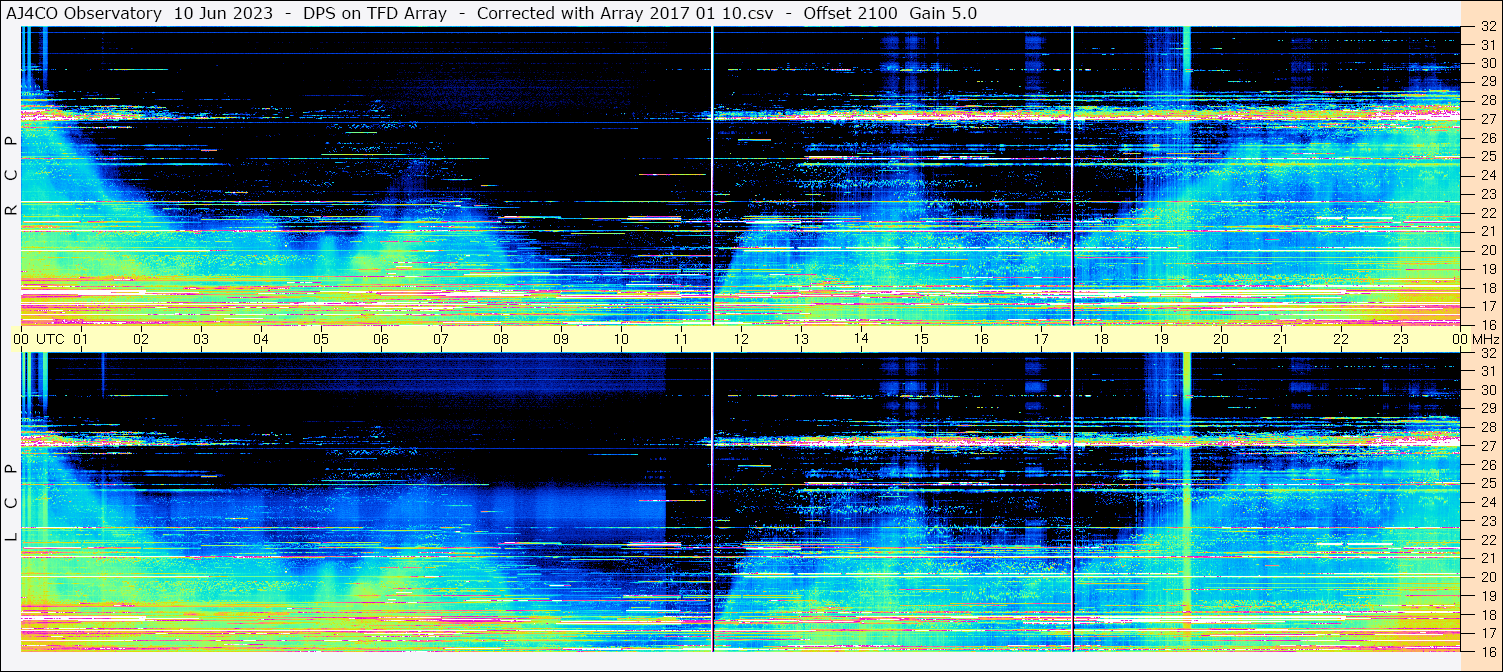Click the 'L C P' label of the lower spectrogram

[11, 503]
